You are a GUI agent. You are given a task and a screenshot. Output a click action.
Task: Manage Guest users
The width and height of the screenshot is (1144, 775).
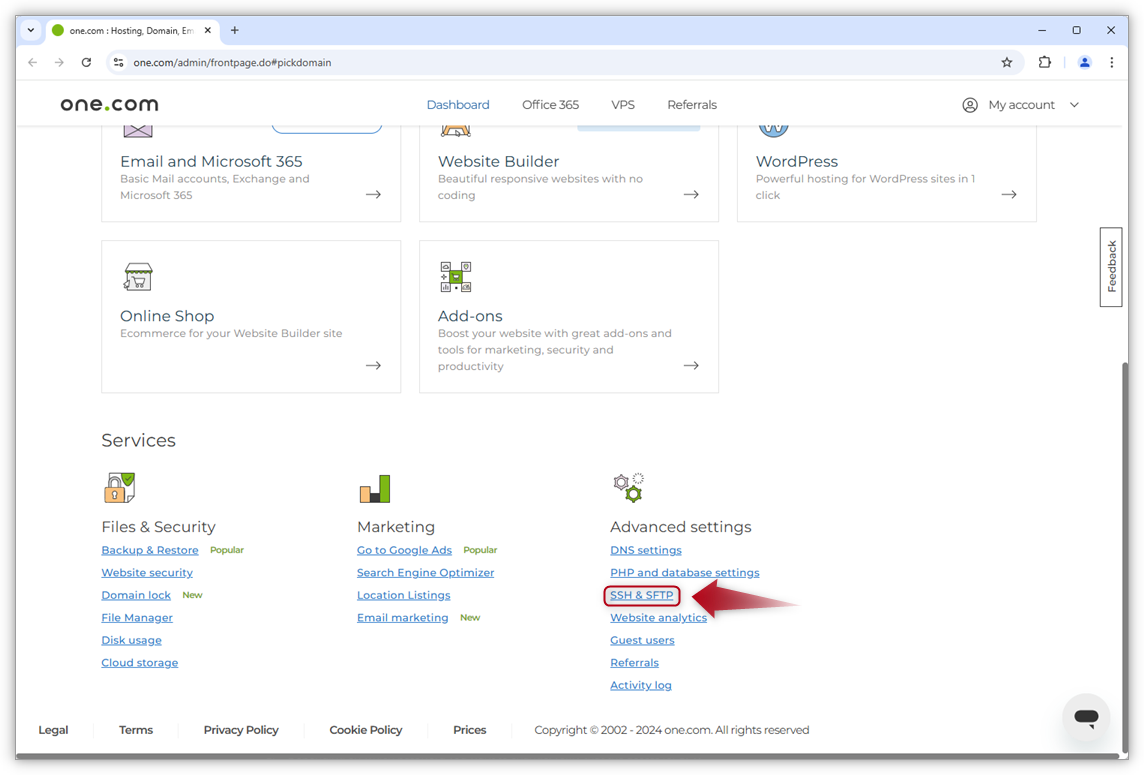point(642,640)
